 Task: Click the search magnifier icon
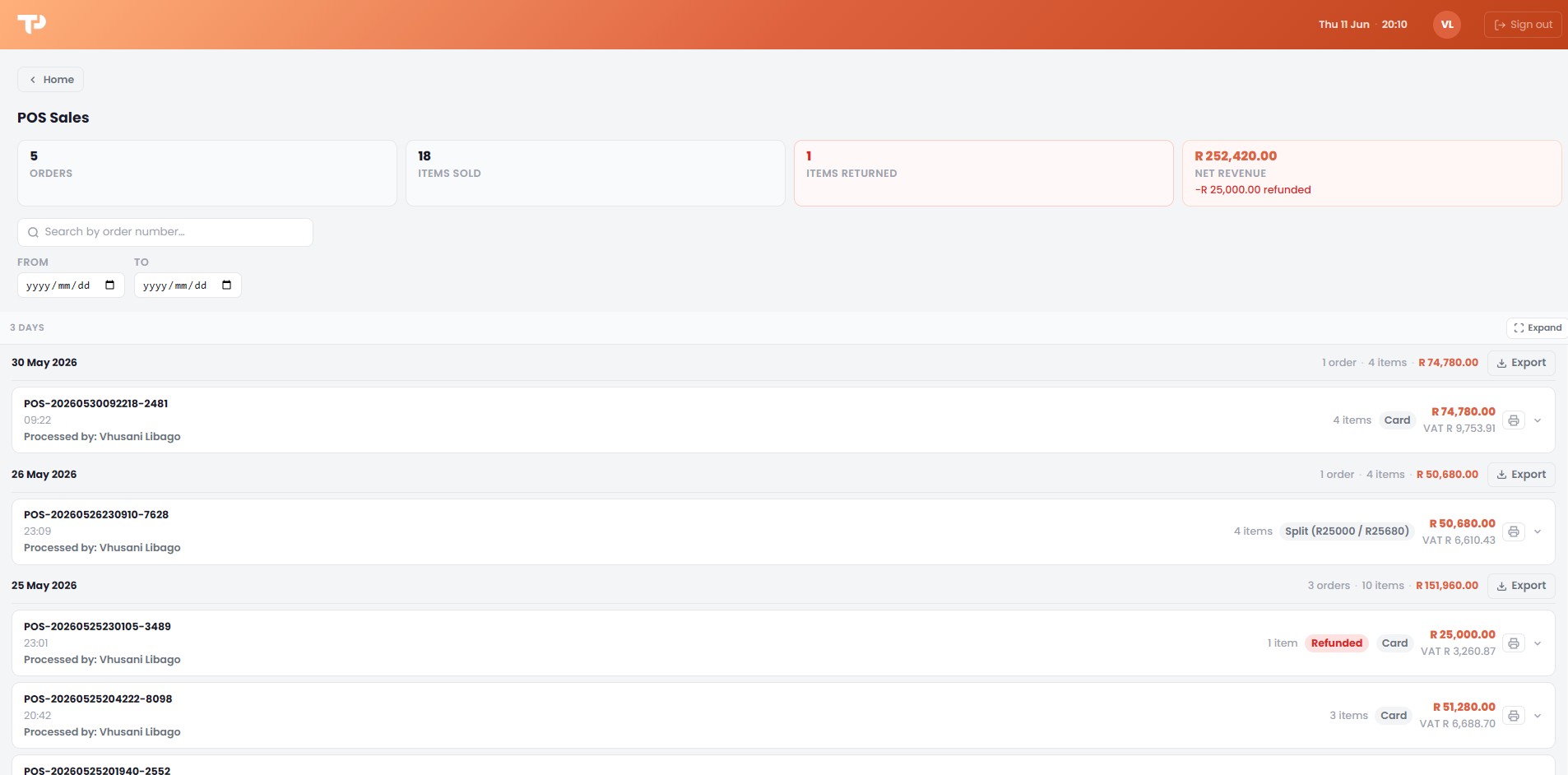(34, 232)
